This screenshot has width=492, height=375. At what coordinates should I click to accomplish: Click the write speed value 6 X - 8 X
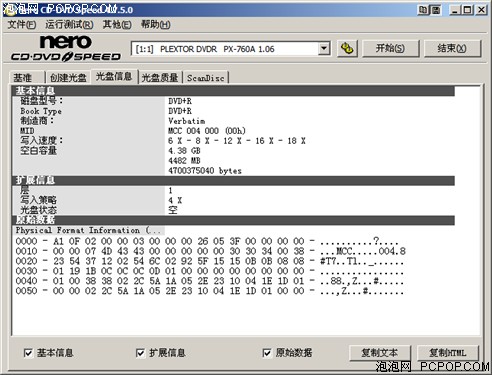click(x=237, y=141)
